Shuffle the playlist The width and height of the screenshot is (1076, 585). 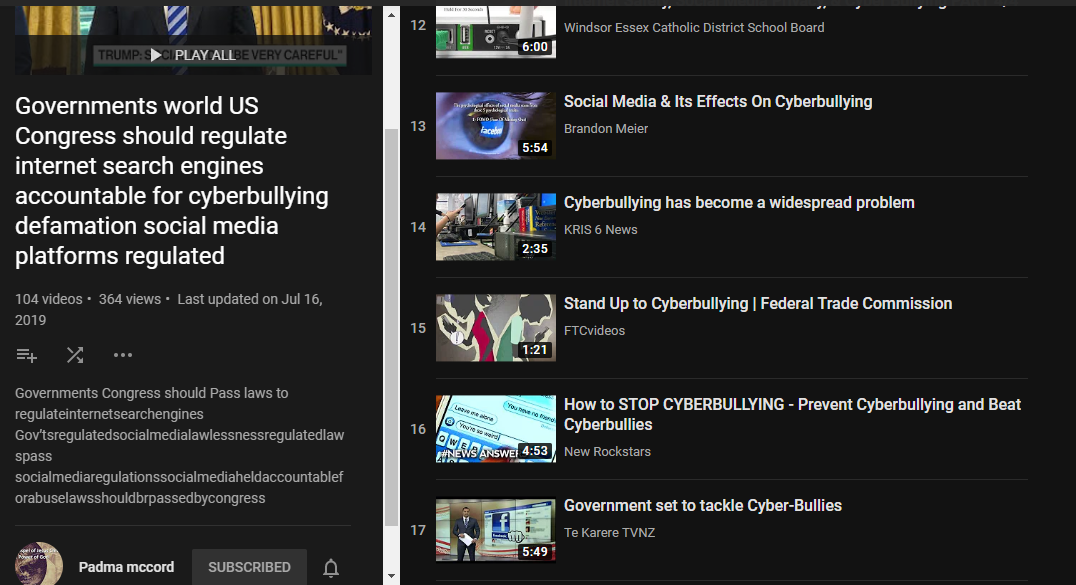(75, 355)
